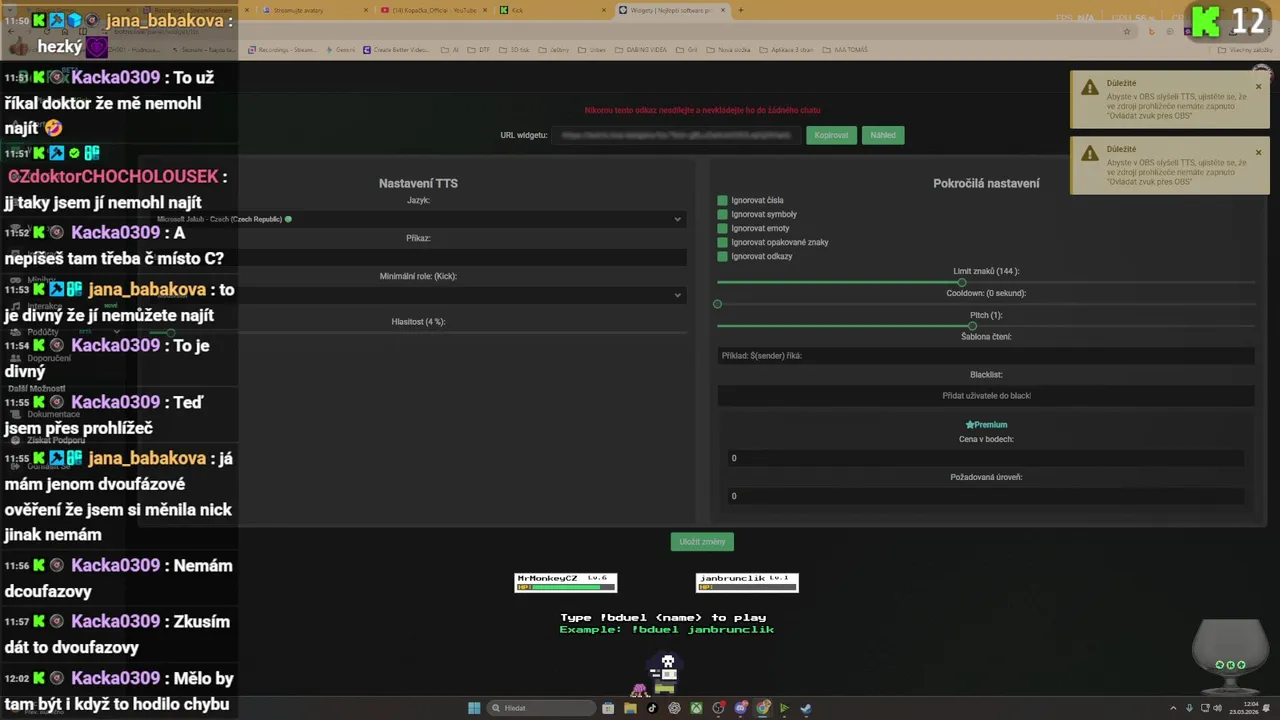Uncheck the Ignorovat odkazy checkbox

pyautogui.click(x=722, y=256)
